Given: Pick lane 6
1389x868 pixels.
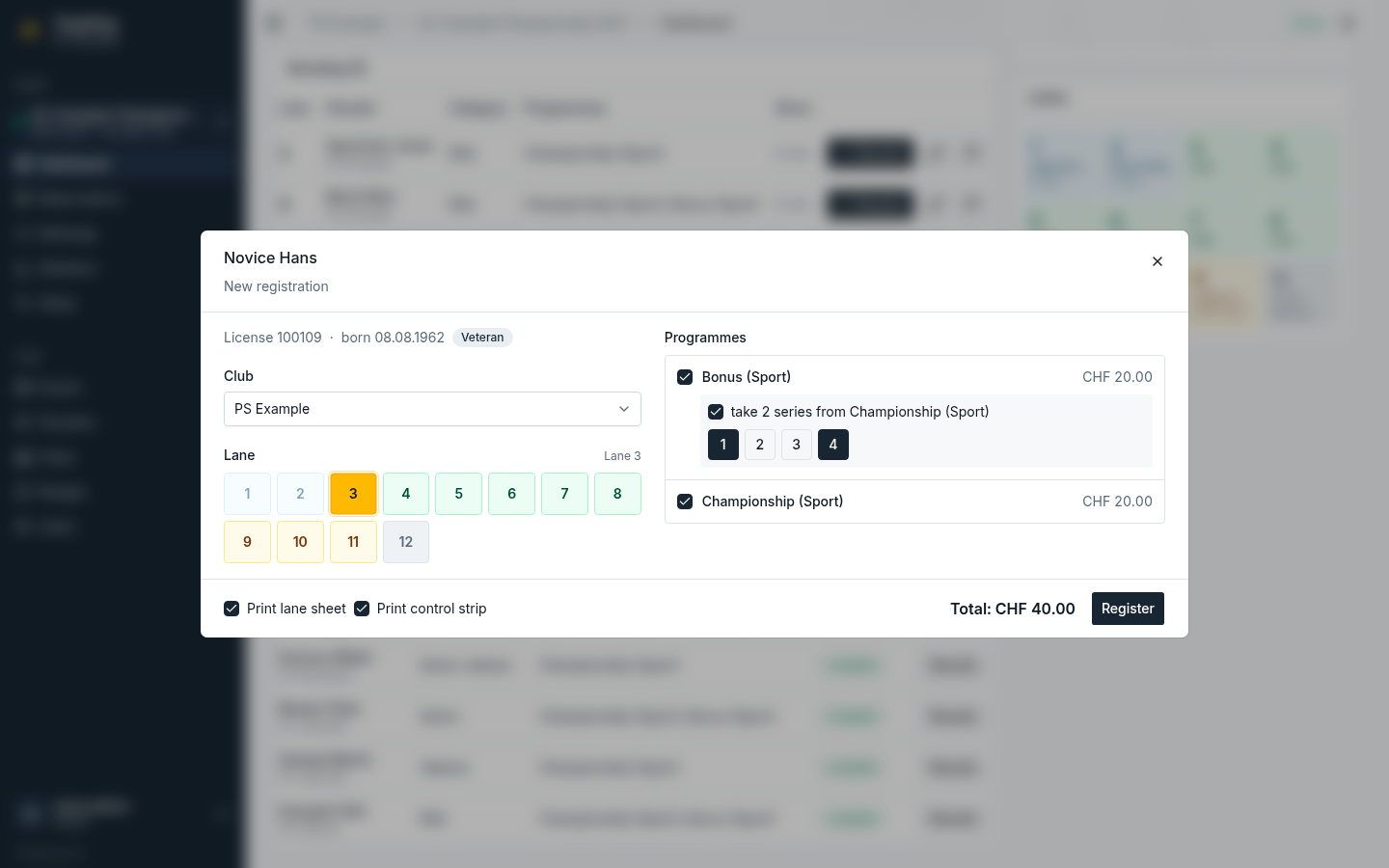Looking at the screenshot, I should [511, 494].
